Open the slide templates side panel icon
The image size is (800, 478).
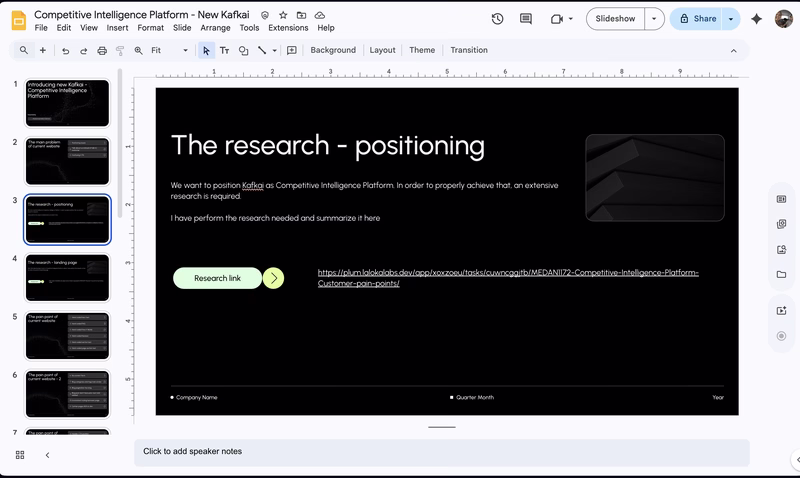(x=781, y=199)
